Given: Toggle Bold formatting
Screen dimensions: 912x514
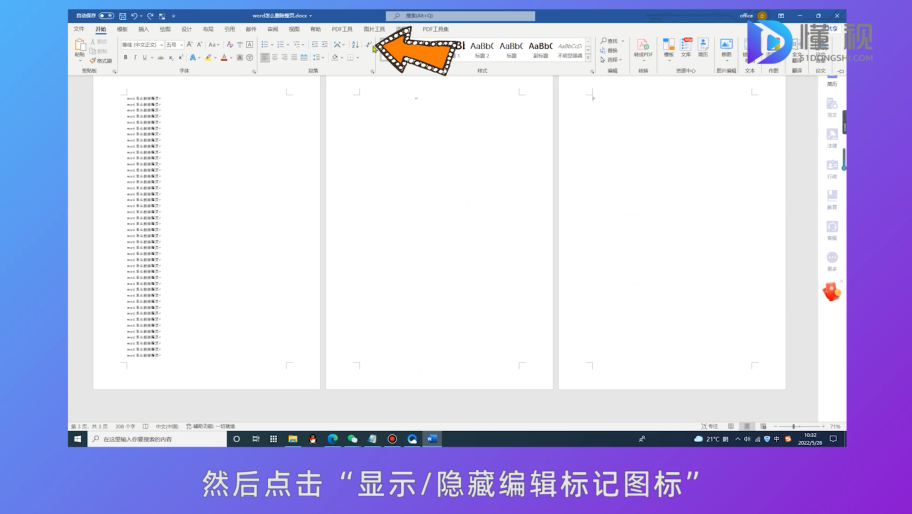Looking at the screenshot, I should tap(125, 58).
